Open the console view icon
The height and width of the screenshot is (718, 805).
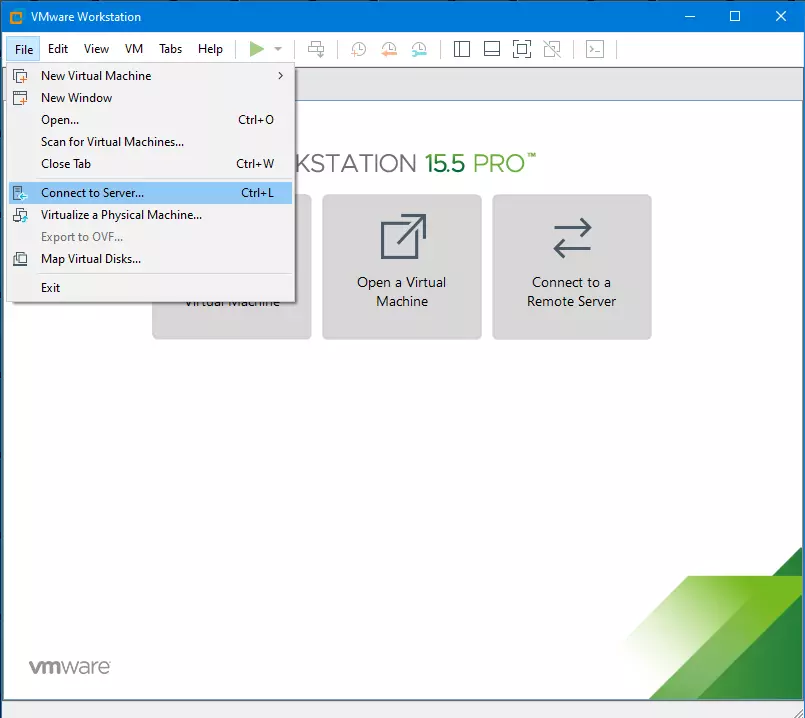pyautogui.click(x=595, y=49)
